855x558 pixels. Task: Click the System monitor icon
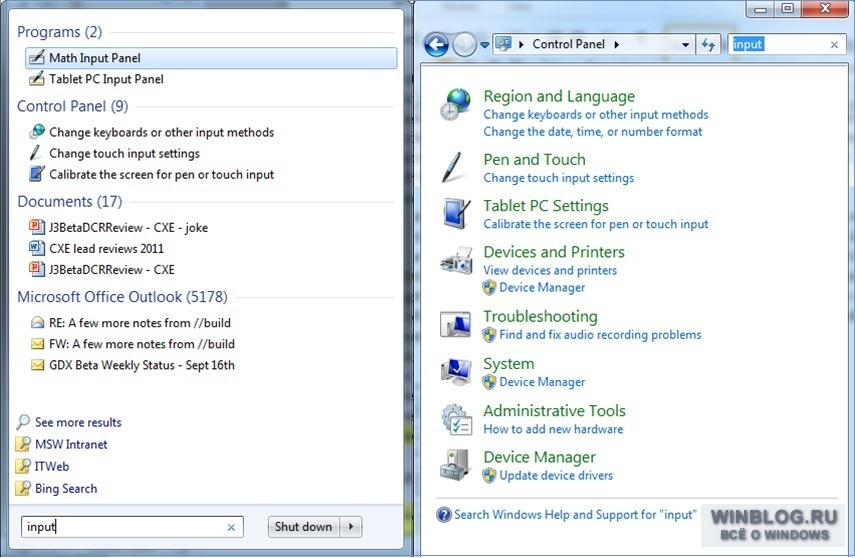pyautogui.click(x=456, y=371)
